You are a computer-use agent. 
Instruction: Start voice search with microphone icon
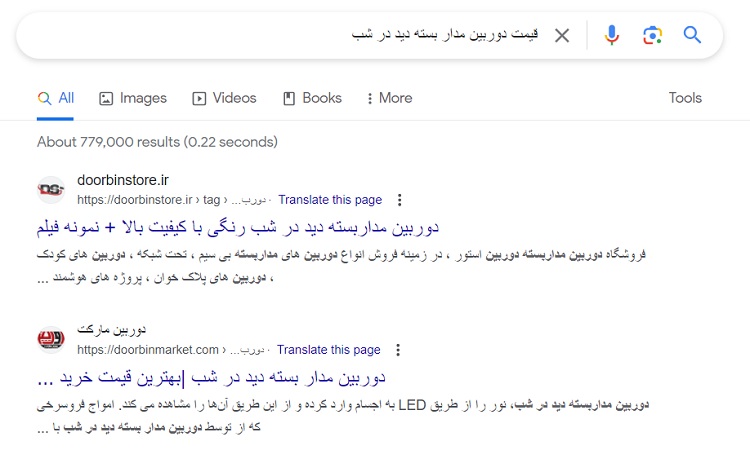(612, 36)
